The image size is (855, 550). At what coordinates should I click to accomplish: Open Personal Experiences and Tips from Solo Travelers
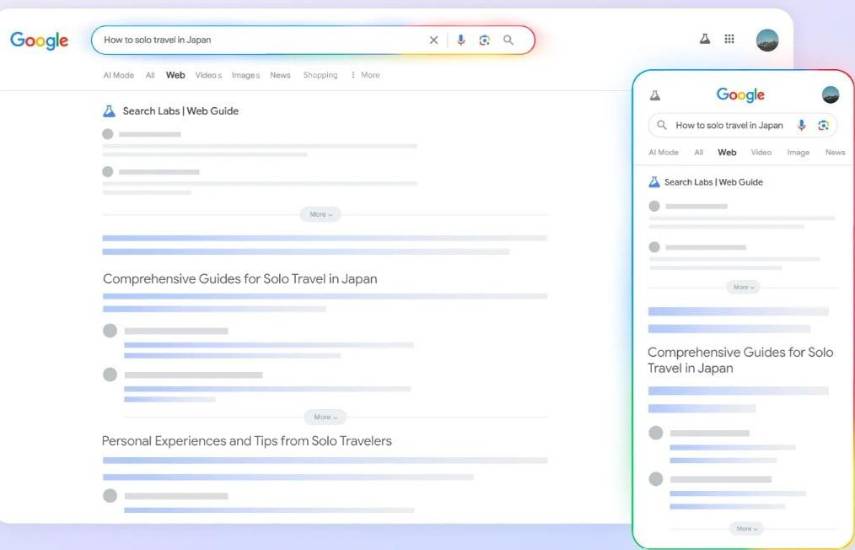(247, 441)
